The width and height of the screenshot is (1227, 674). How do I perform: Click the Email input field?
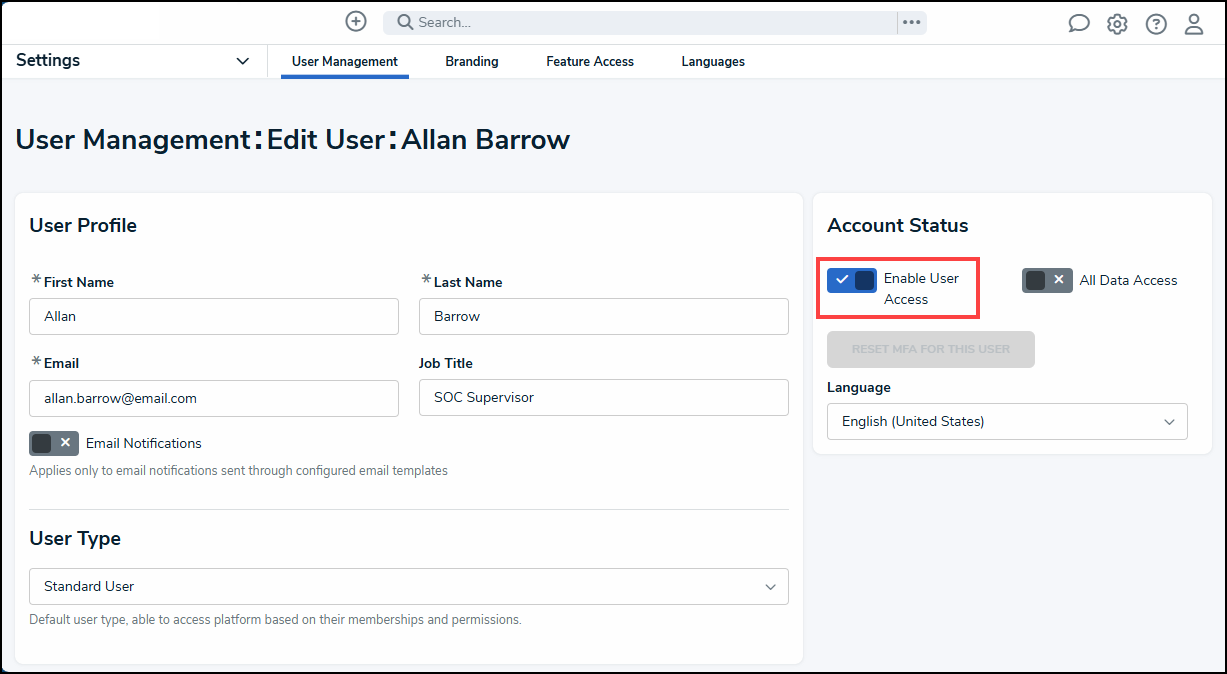point(214,398)
